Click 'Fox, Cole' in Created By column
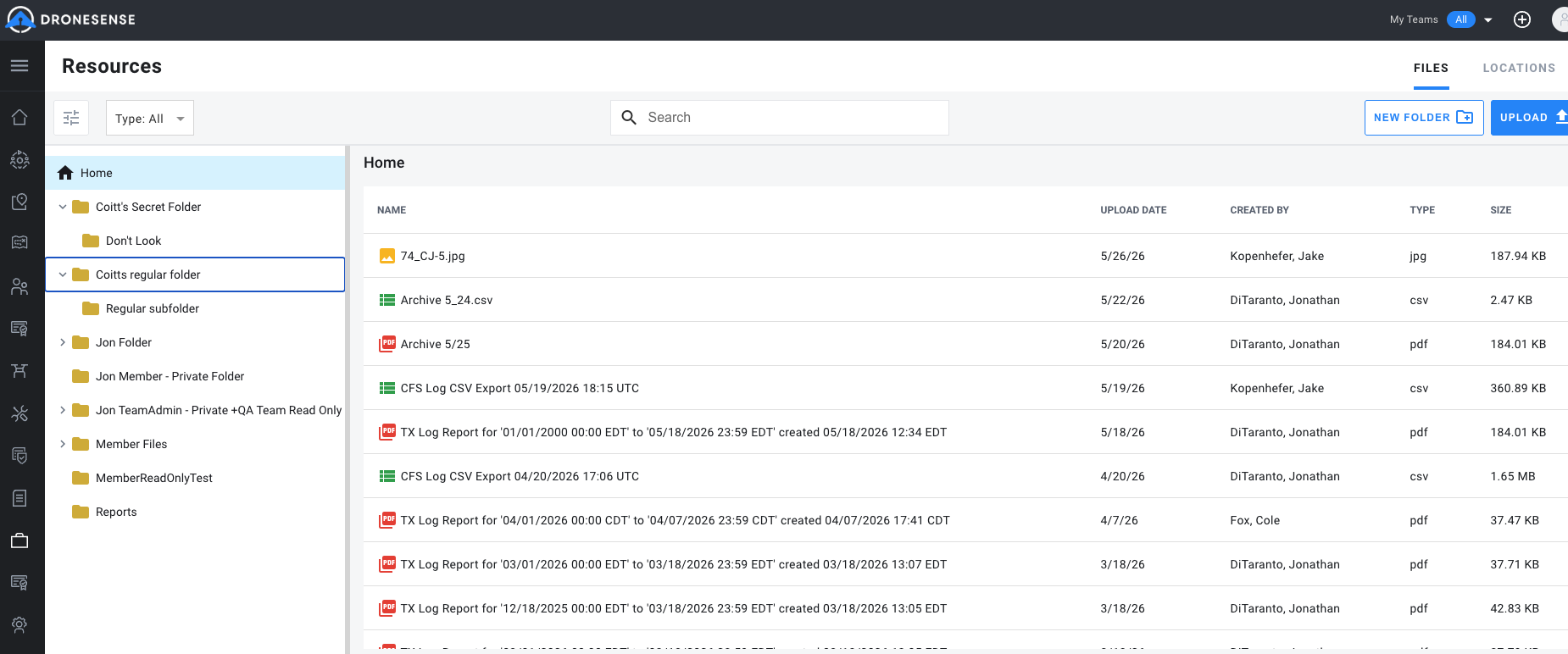This screenshot has height=654, width=1568. click(x=1254, y=520)
